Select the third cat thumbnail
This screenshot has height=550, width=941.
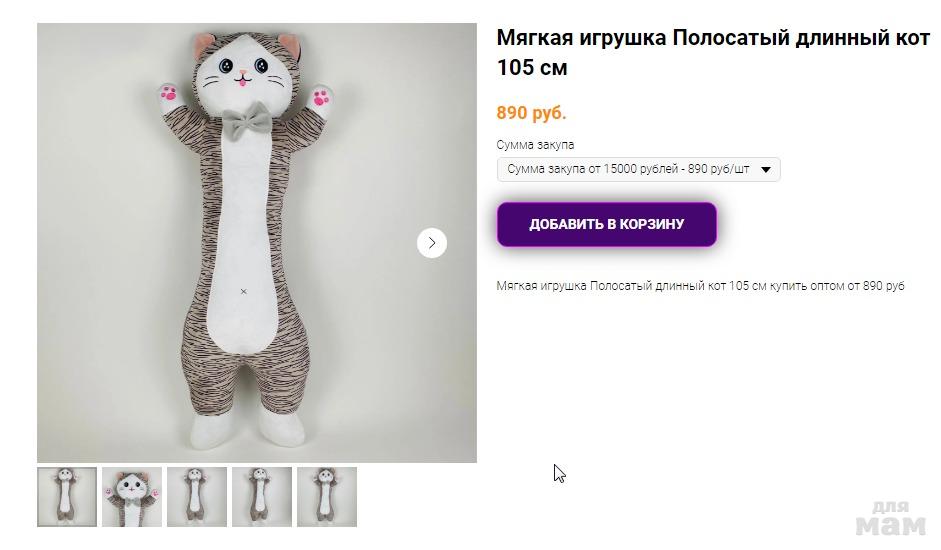(x=197, y=497)
